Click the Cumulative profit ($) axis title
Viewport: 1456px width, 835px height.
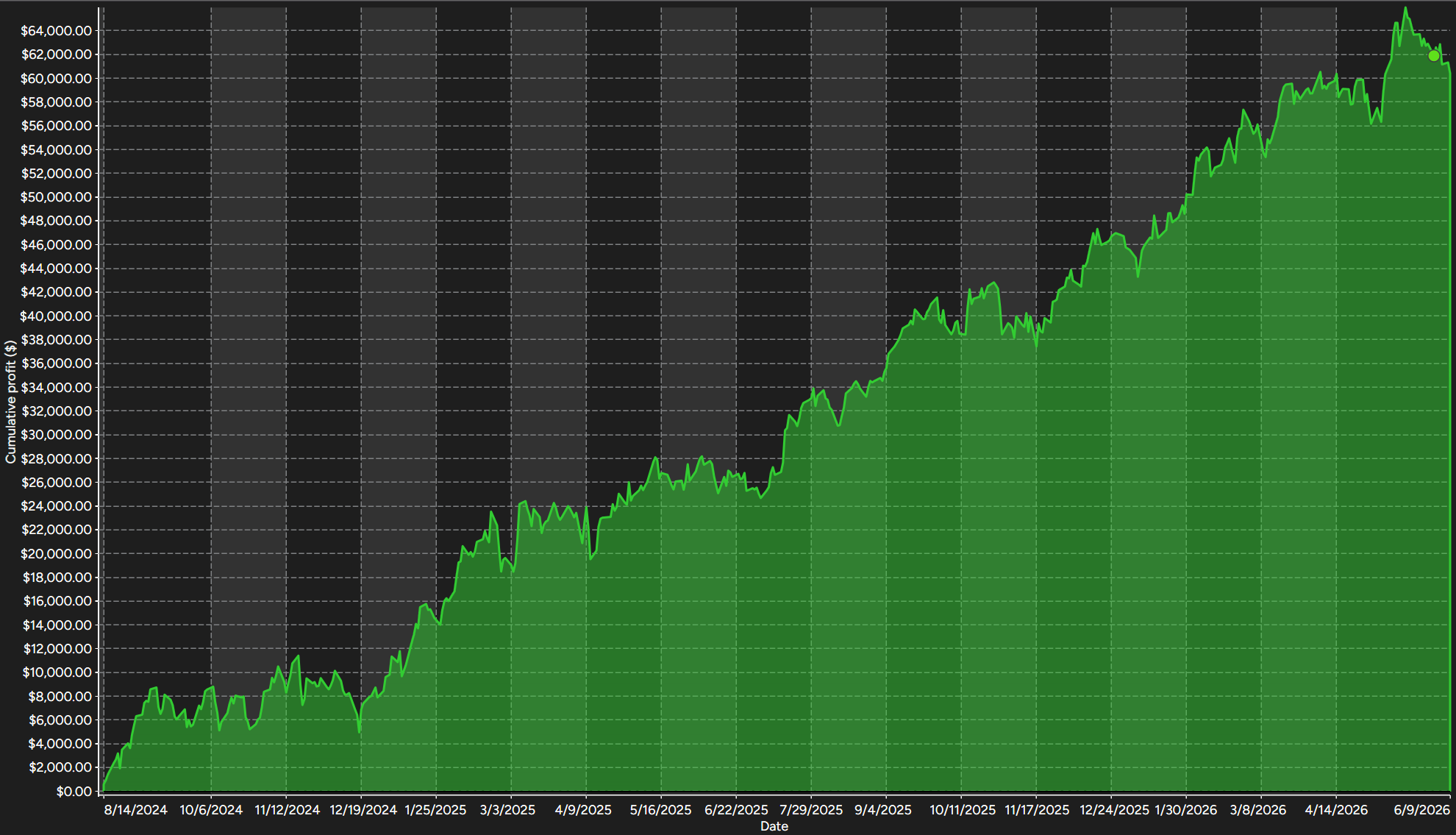10,402
